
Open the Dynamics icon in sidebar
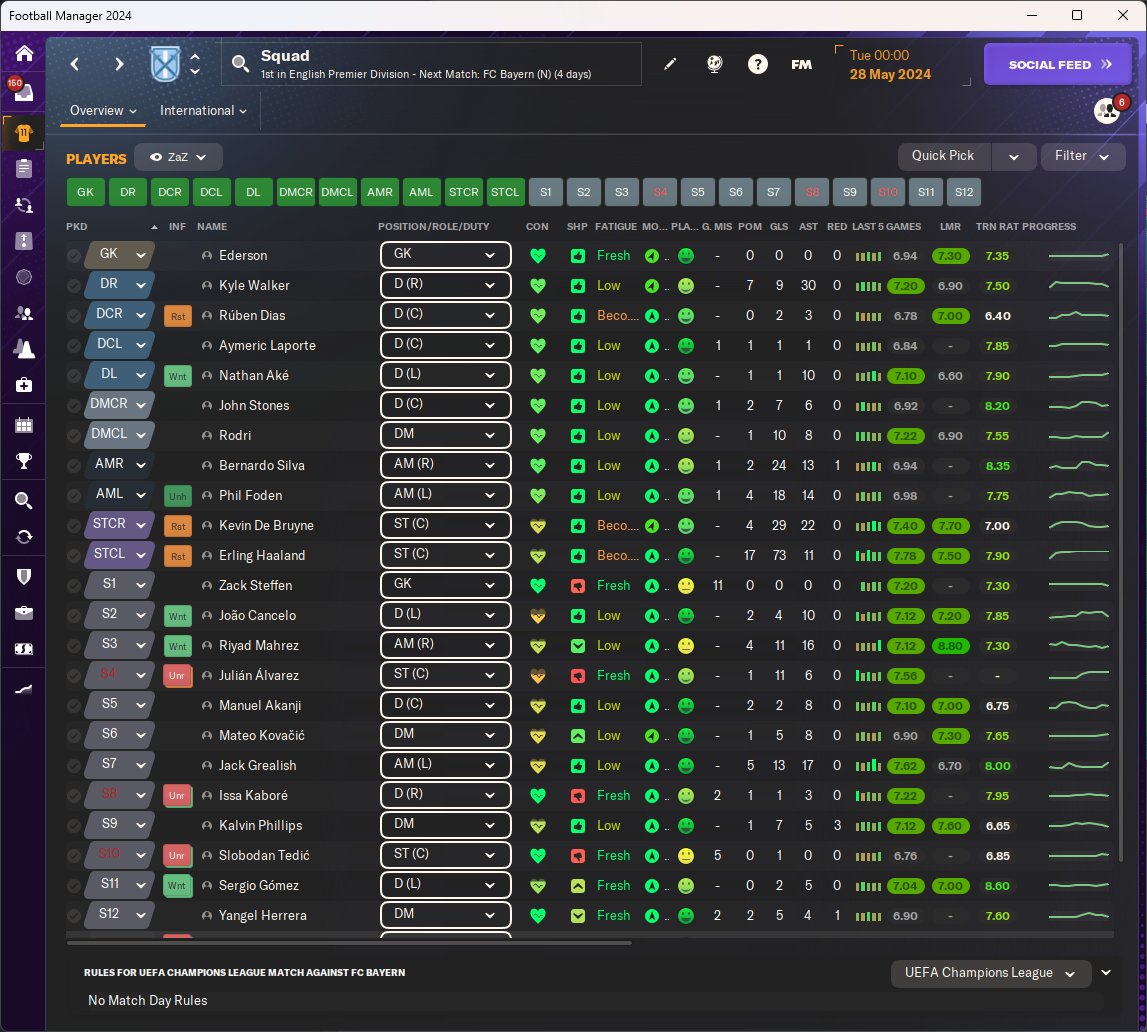point(23,205)
